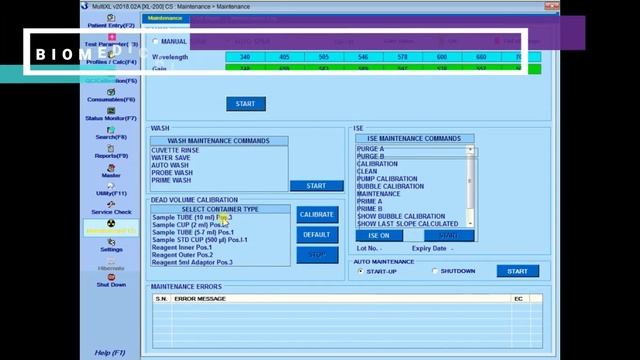The height and width of the screenshot is (360, 640).
Task: Select PRIME A ISE command
Action: tap(369, 201)
